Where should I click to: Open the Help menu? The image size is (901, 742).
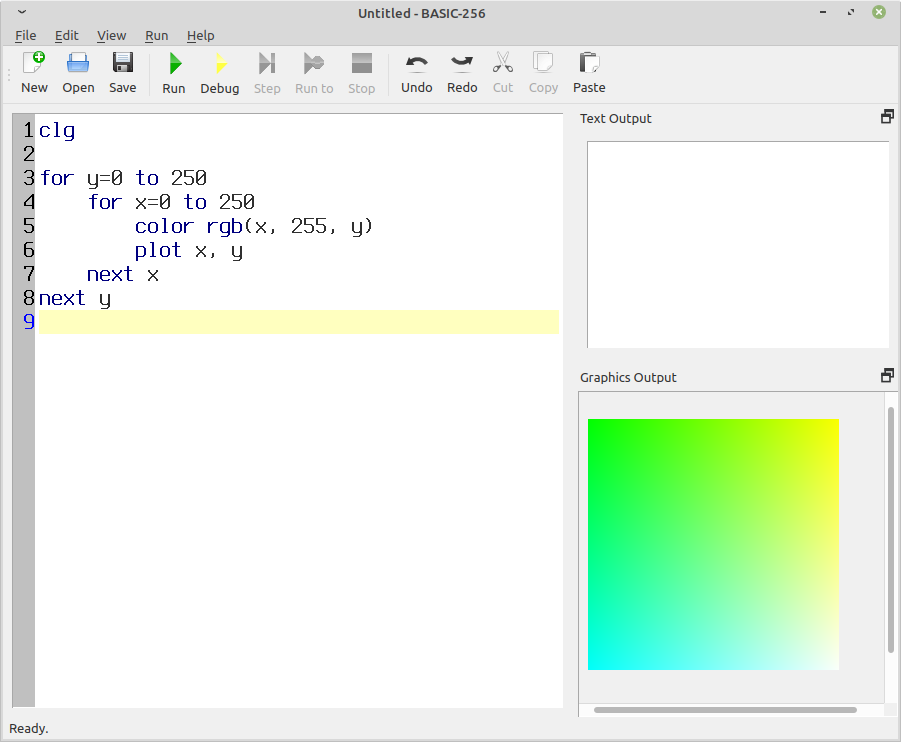200,35
